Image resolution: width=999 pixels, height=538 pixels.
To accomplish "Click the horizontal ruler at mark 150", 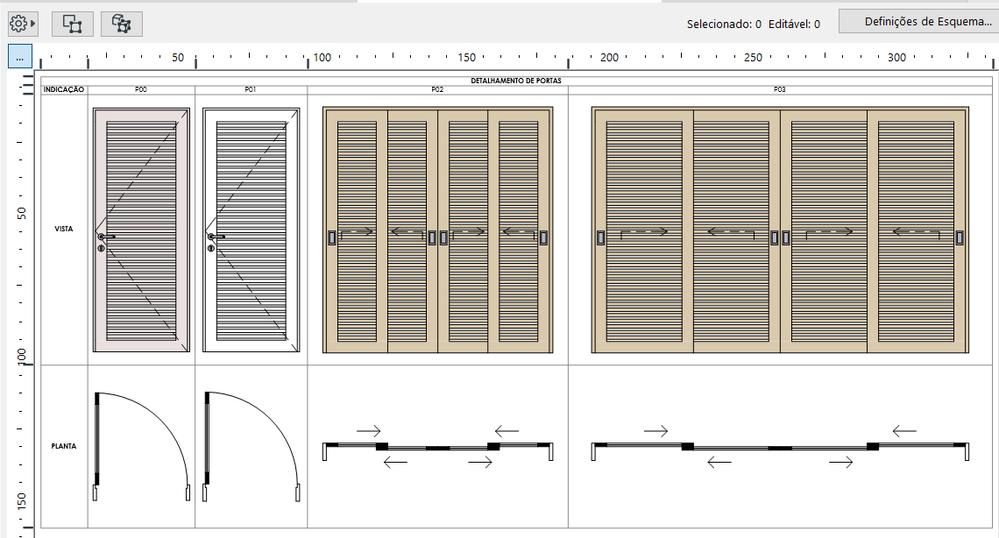I will tap(466, 57).
